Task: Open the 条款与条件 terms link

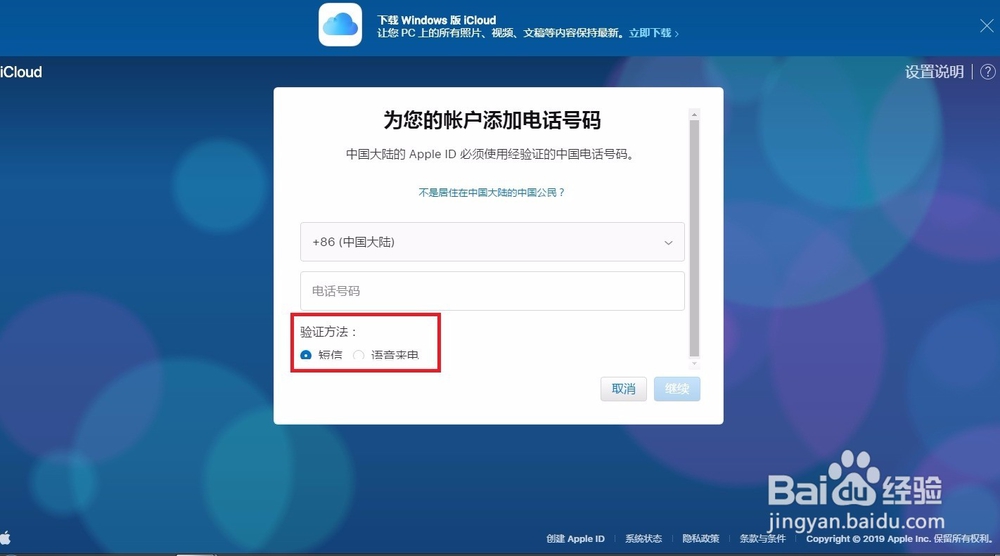Action: tap(763, 539)
